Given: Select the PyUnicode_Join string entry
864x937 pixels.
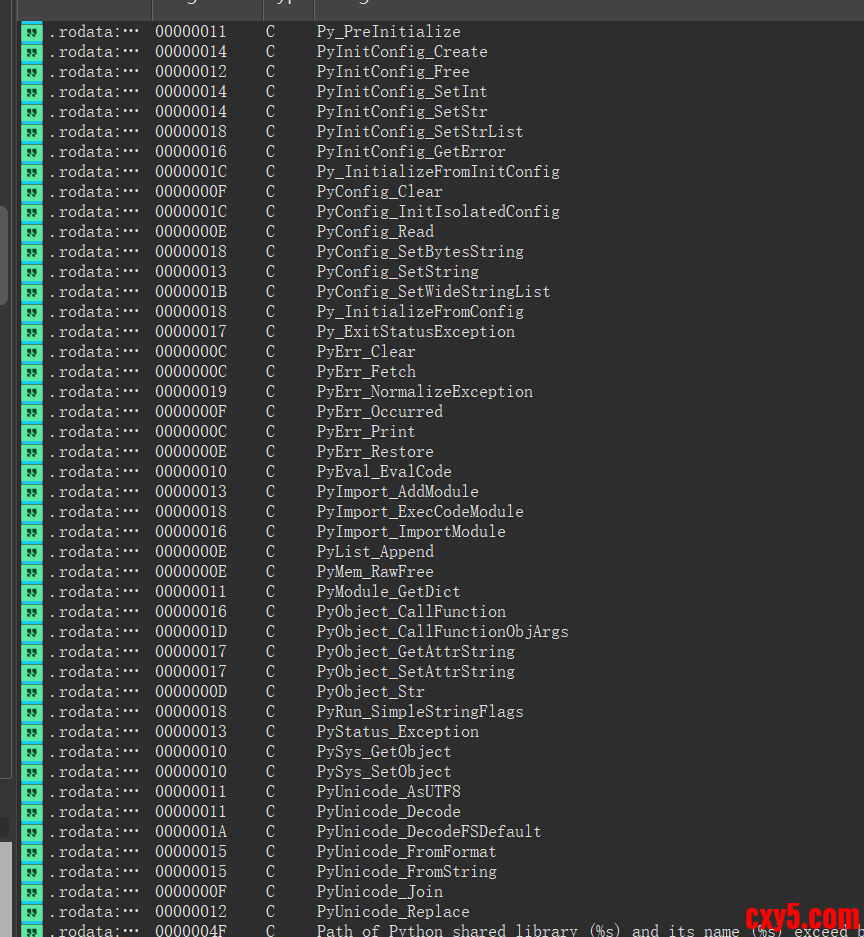Looking at the screenshot, I should point(379,892).
